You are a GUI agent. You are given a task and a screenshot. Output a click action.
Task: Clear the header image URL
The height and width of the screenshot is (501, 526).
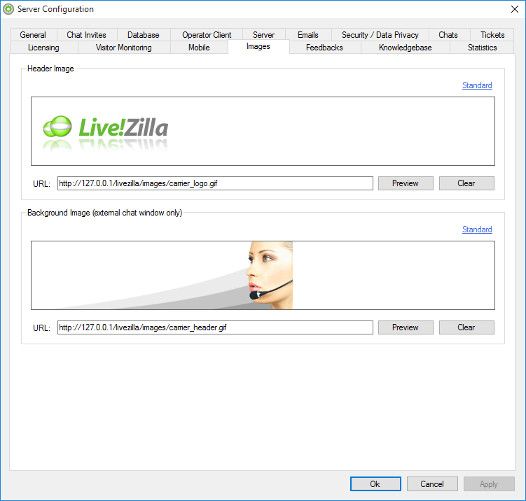point(467,183)
